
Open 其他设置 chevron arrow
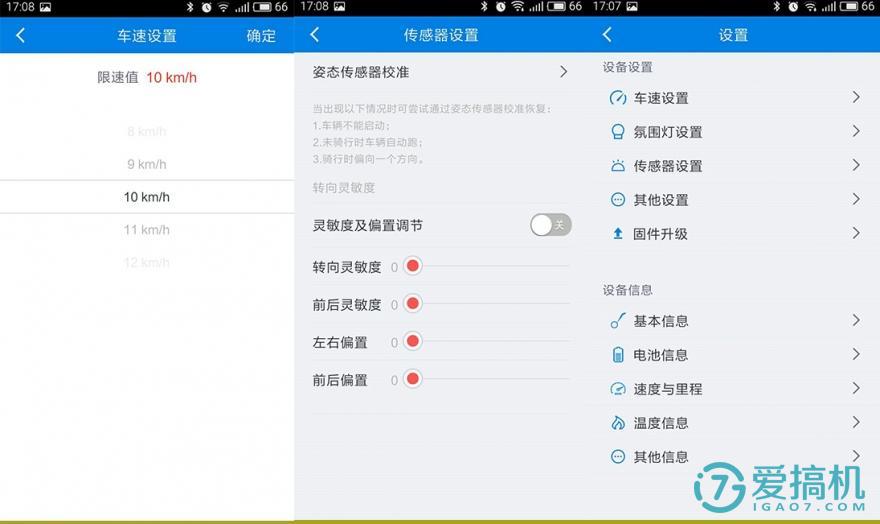coord(856,199)
